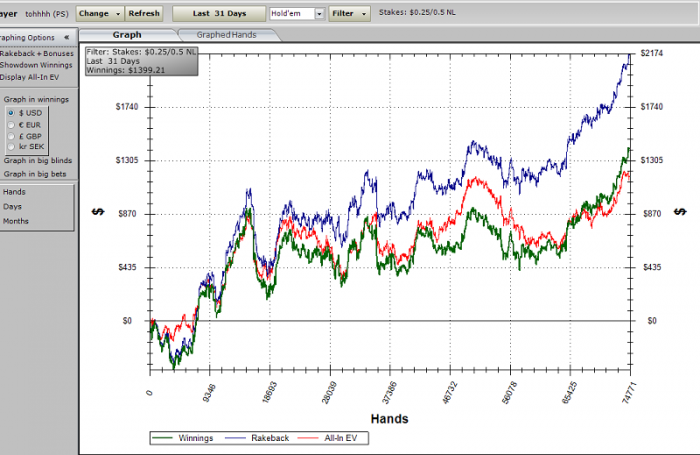Open the Last 31 Days range

[x=219, y=13]
